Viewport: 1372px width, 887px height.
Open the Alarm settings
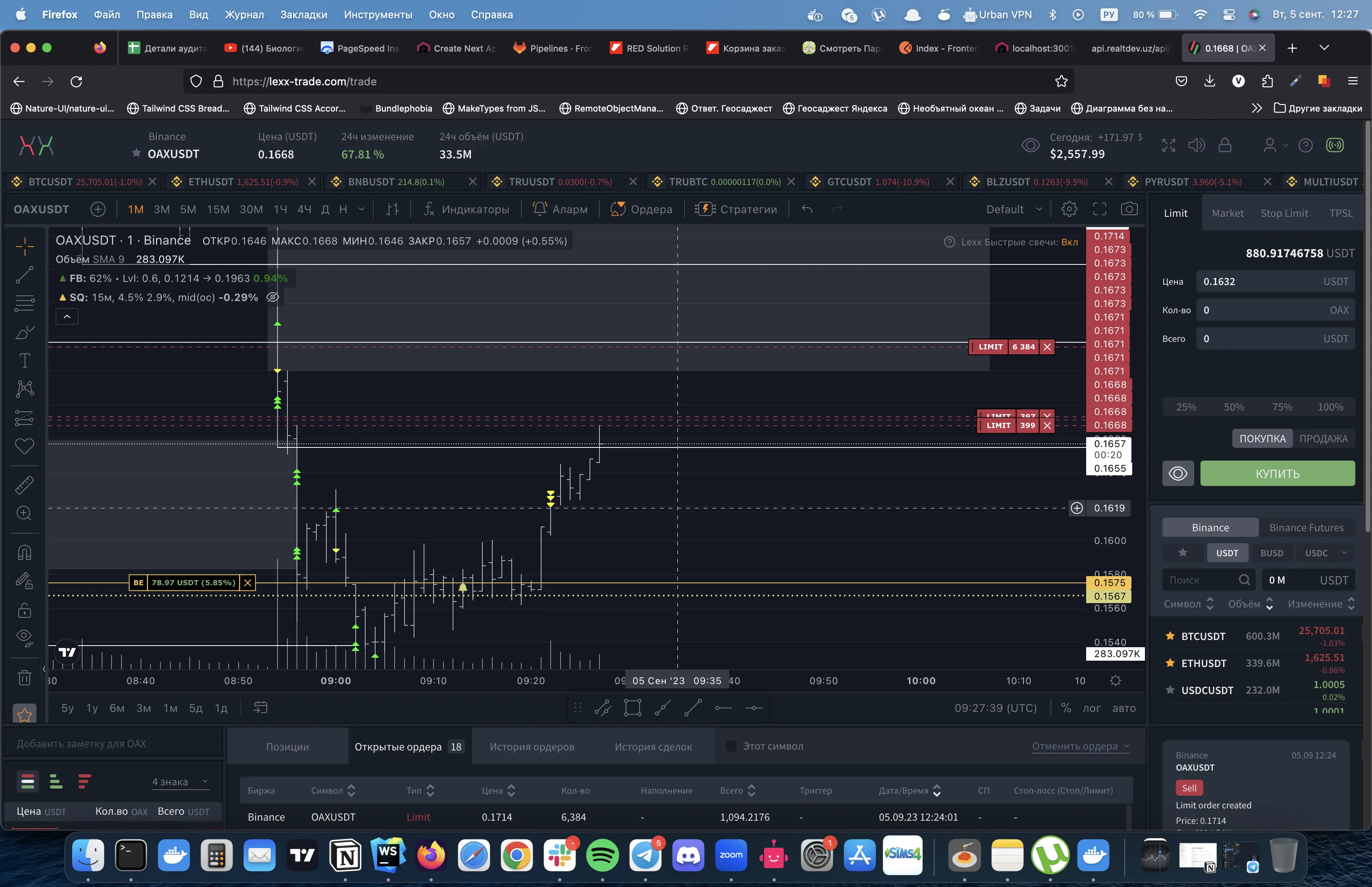click(x=560, y=209)
